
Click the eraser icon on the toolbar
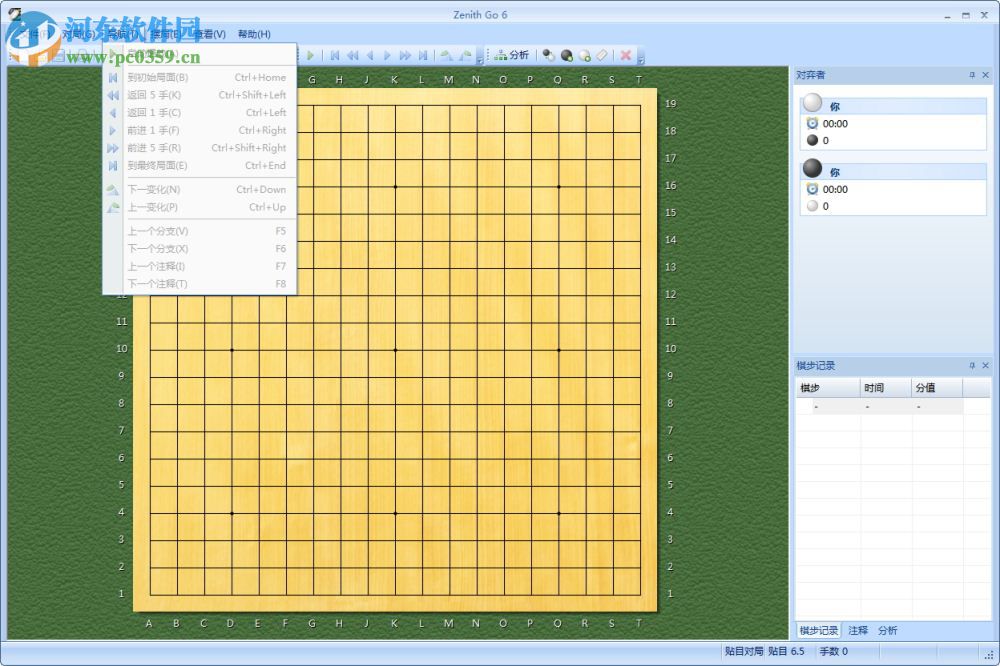click(602, 55)
